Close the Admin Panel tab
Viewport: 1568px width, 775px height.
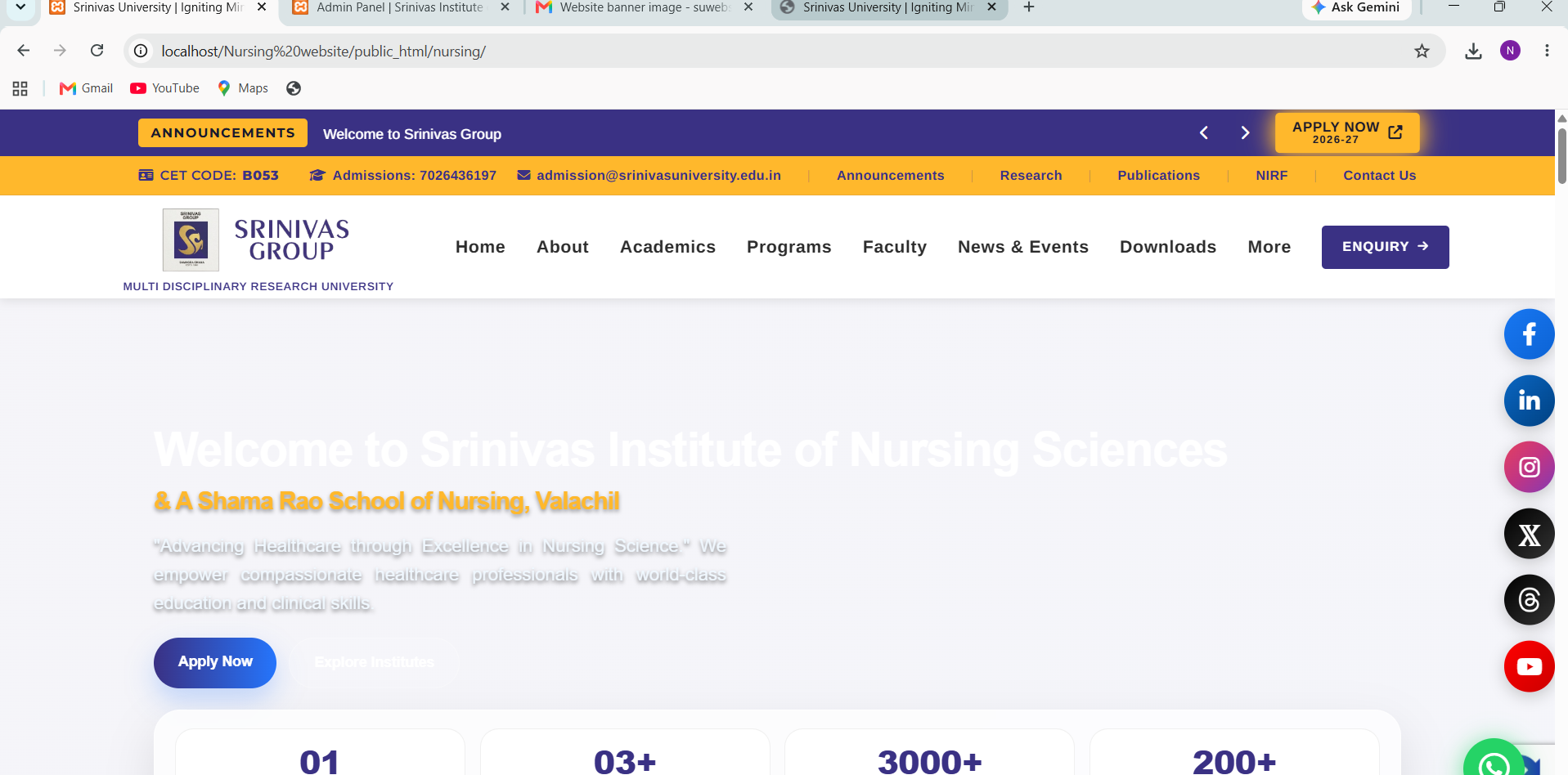(505, 7)
